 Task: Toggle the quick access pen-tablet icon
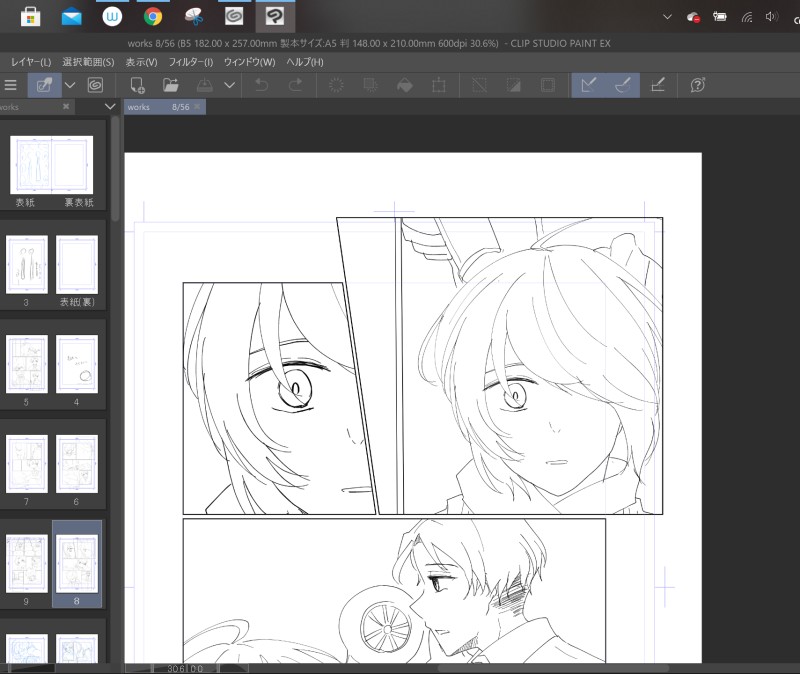[44, 85]
